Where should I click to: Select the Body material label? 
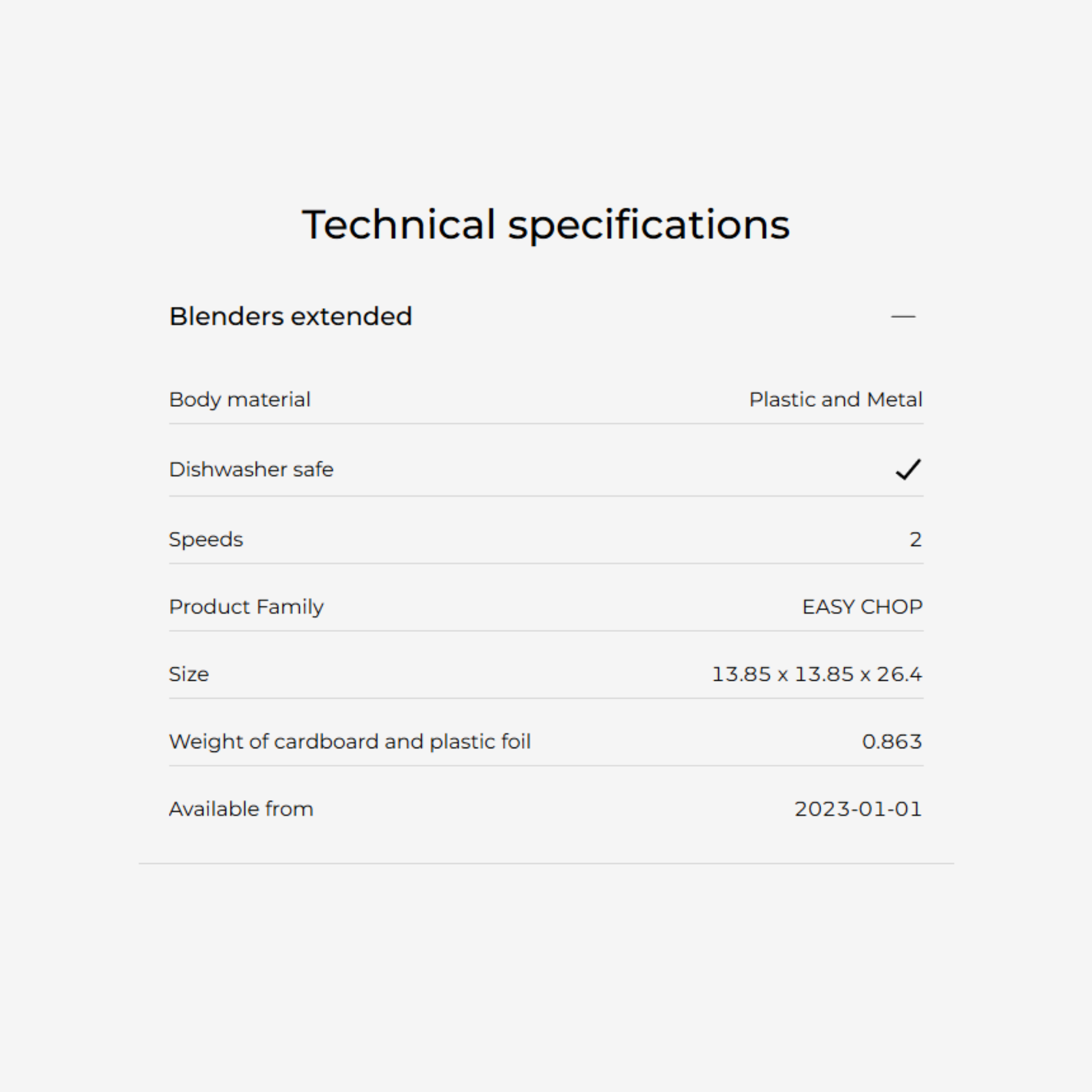pos(239,399)
